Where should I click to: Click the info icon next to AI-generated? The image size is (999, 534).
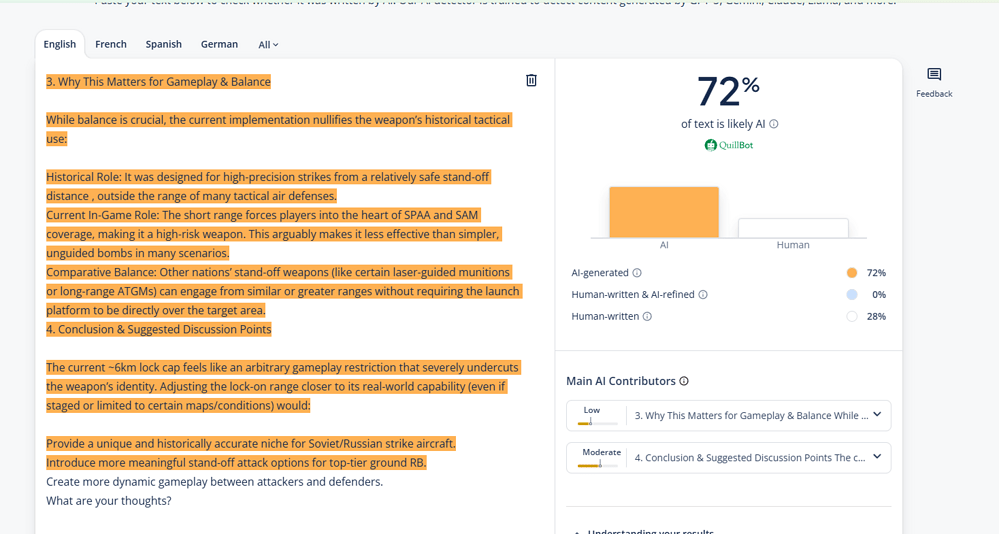click(637, 273)
